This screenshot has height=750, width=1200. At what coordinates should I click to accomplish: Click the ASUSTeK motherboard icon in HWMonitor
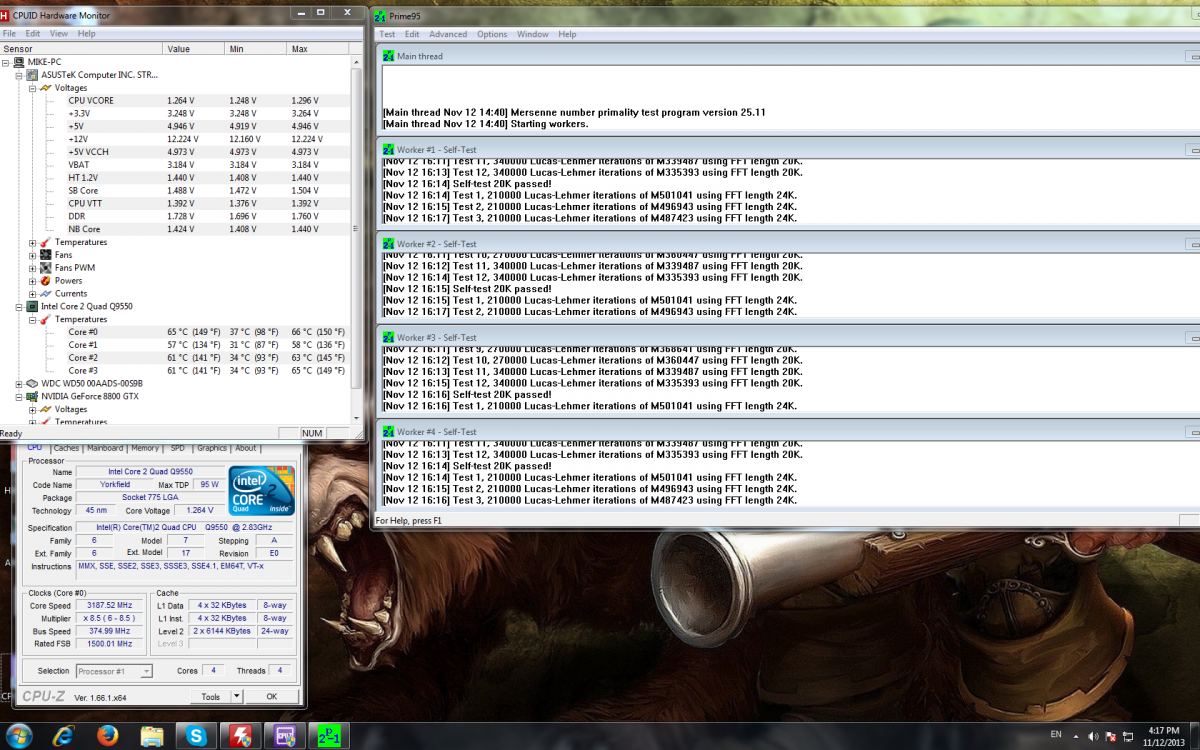tap(33, 75)
